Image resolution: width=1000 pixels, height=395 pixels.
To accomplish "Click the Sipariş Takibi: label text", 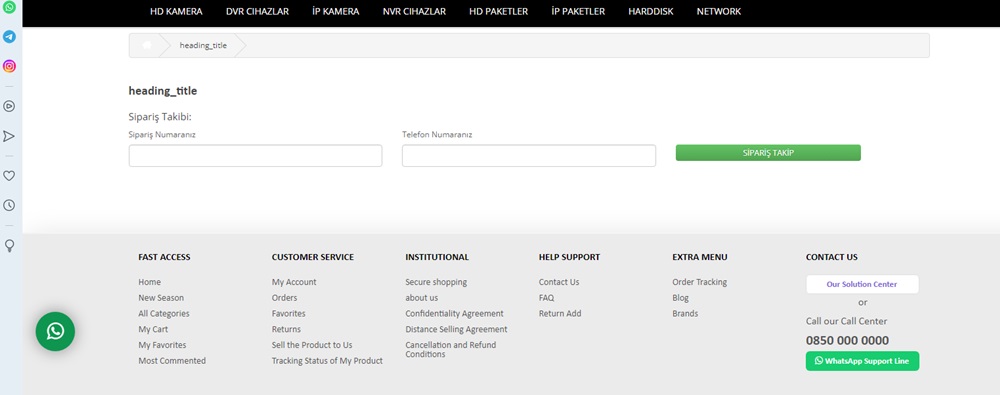I will (x=160, y=117).
